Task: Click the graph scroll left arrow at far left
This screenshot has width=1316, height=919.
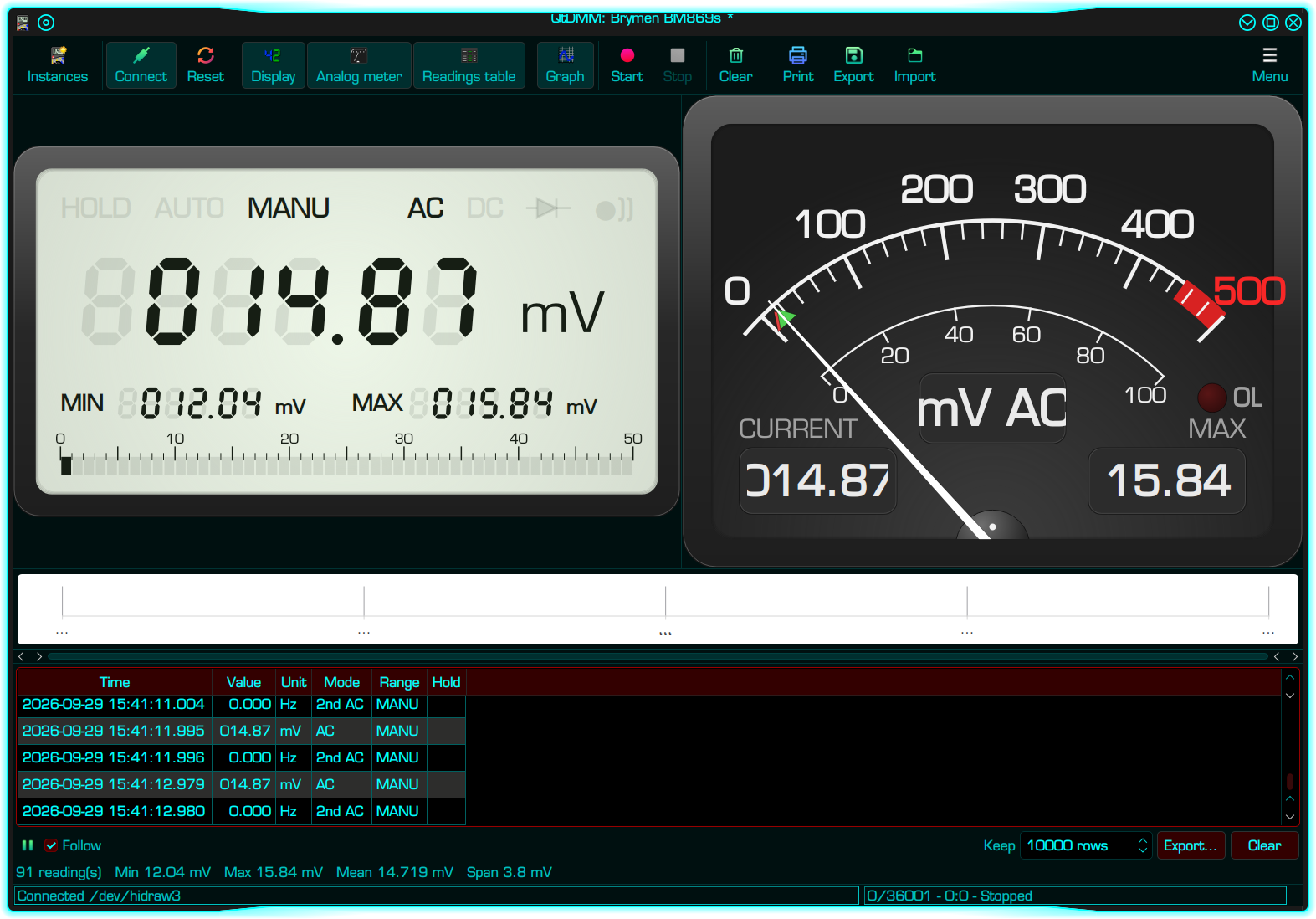Action: click(x=21, y=656)
